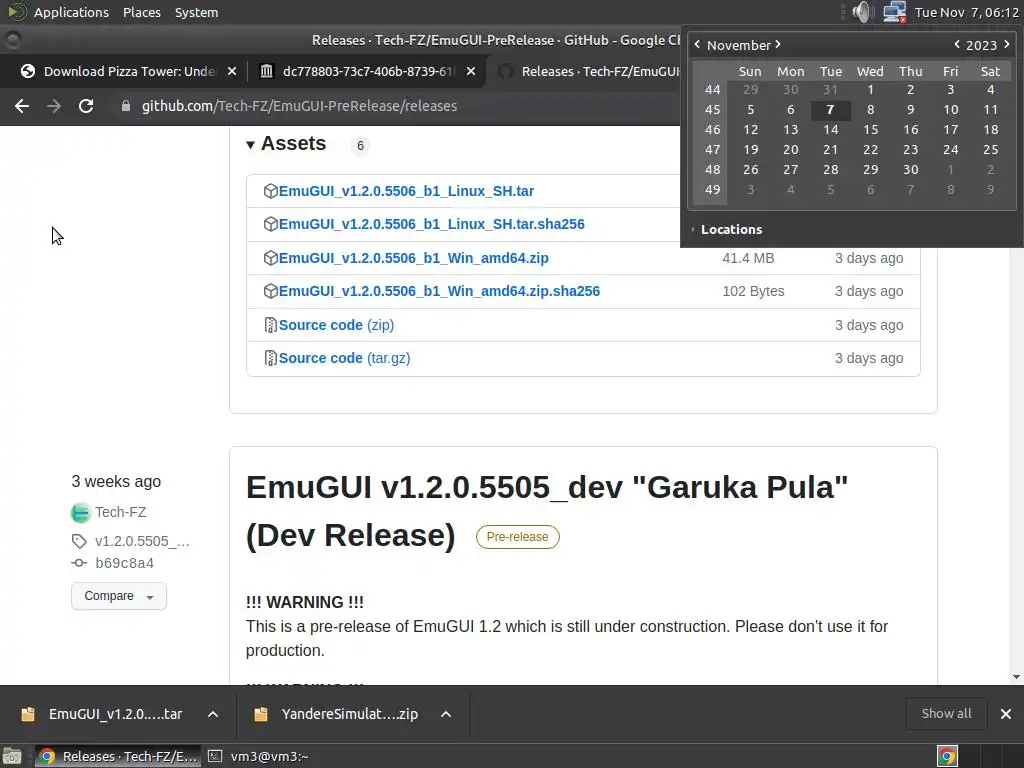Click Releases Tech-FZ Chrome taskbar button
The height and width of the screenshot is (768, 1024).
118,756
